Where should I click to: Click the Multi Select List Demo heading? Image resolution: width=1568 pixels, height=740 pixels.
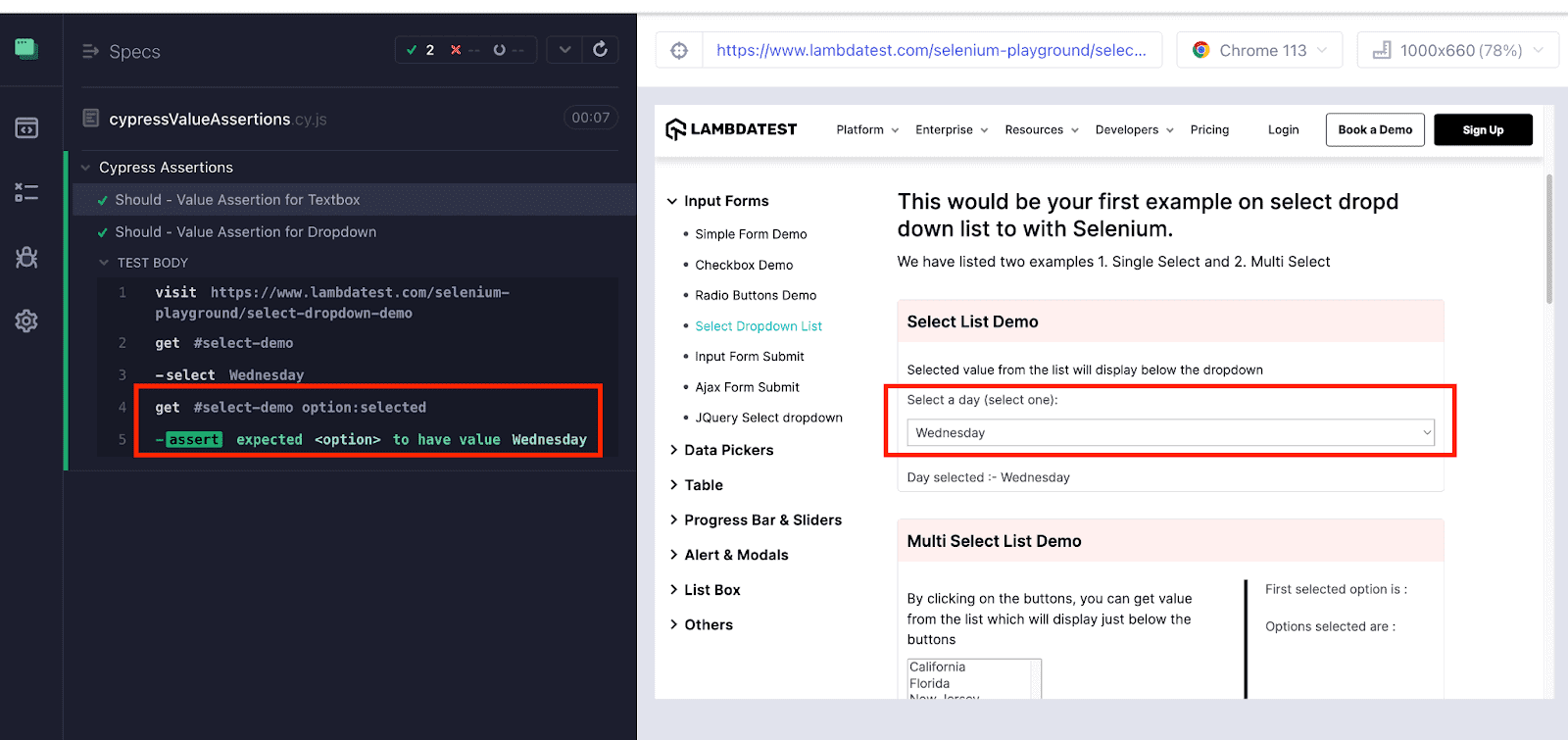pos(994,541)
